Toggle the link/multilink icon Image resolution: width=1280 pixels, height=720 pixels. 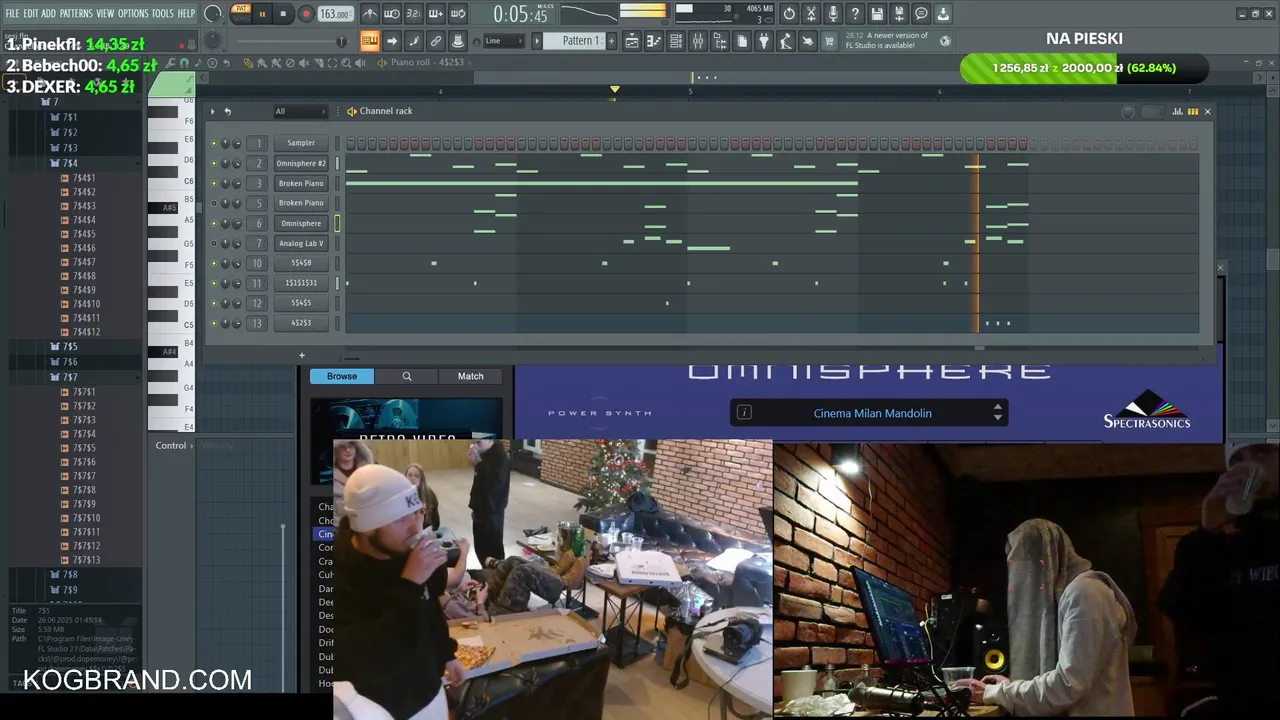coord(436,41)
